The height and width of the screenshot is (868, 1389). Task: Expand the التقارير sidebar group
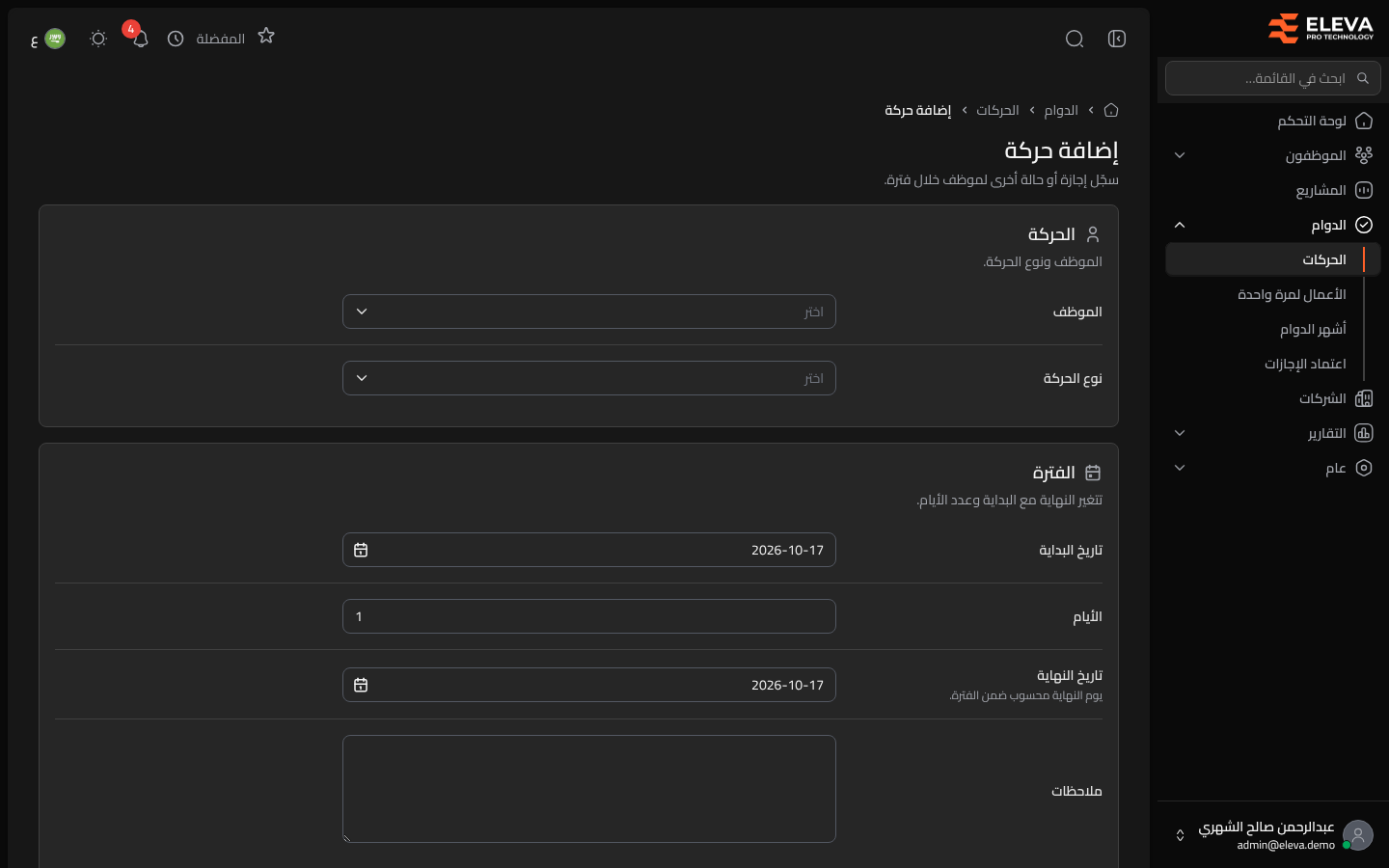1273,433
